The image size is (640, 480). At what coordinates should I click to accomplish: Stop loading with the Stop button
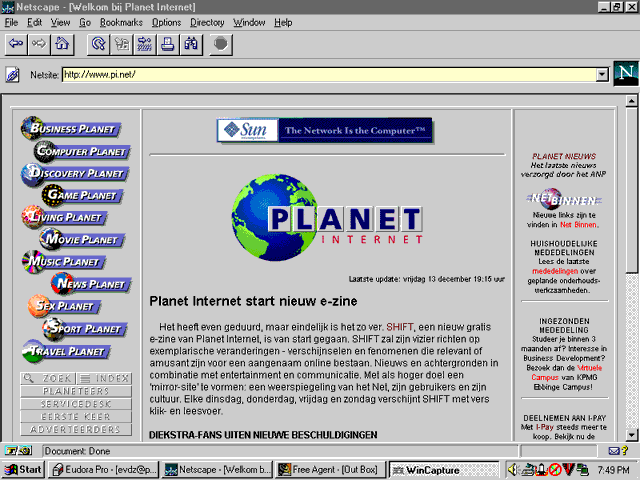[x=221, y=44]
